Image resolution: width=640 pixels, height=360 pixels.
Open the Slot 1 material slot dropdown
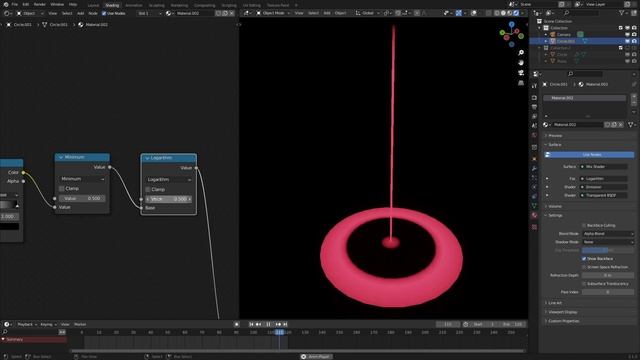click(149, 13)
